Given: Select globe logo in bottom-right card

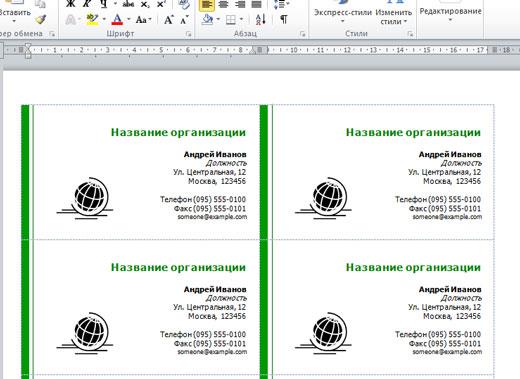Looking at the screenshot, I should (x=323, y=333).
